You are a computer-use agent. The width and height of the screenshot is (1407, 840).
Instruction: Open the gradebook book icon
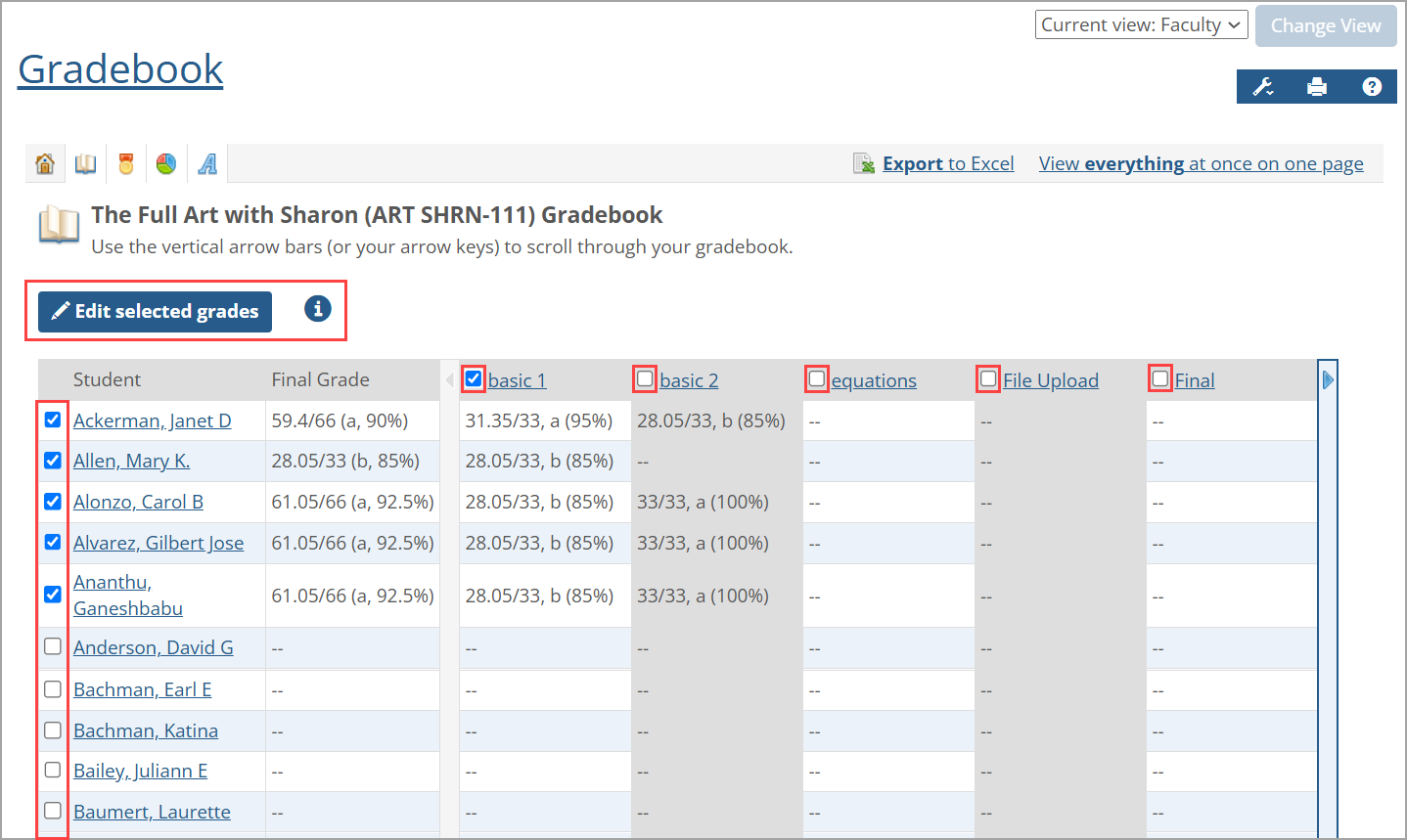click(x=85, y=162)
